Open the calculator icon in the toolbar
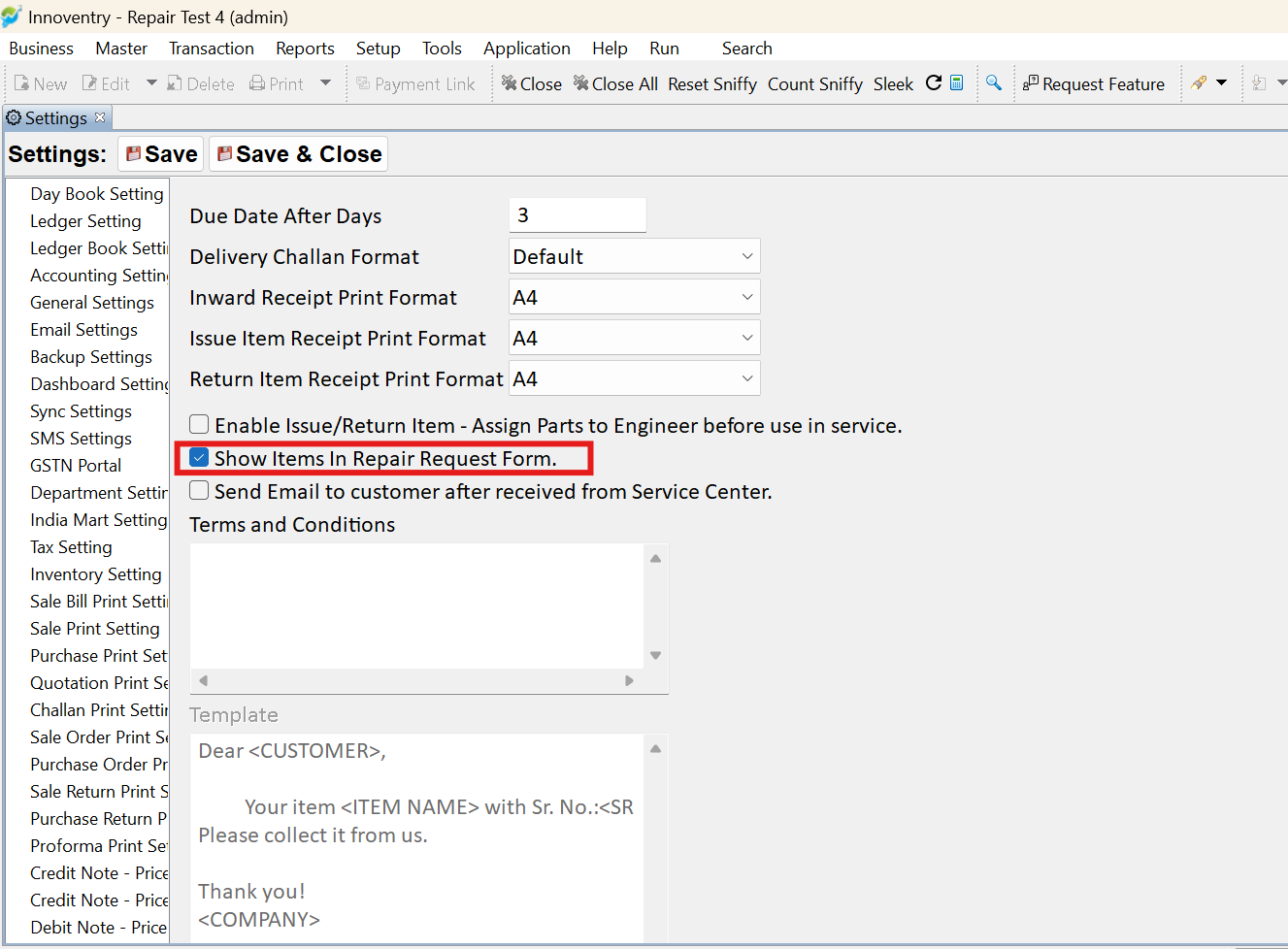The height and width of the screenshot is (949, 1288). (x=957, y=83)
